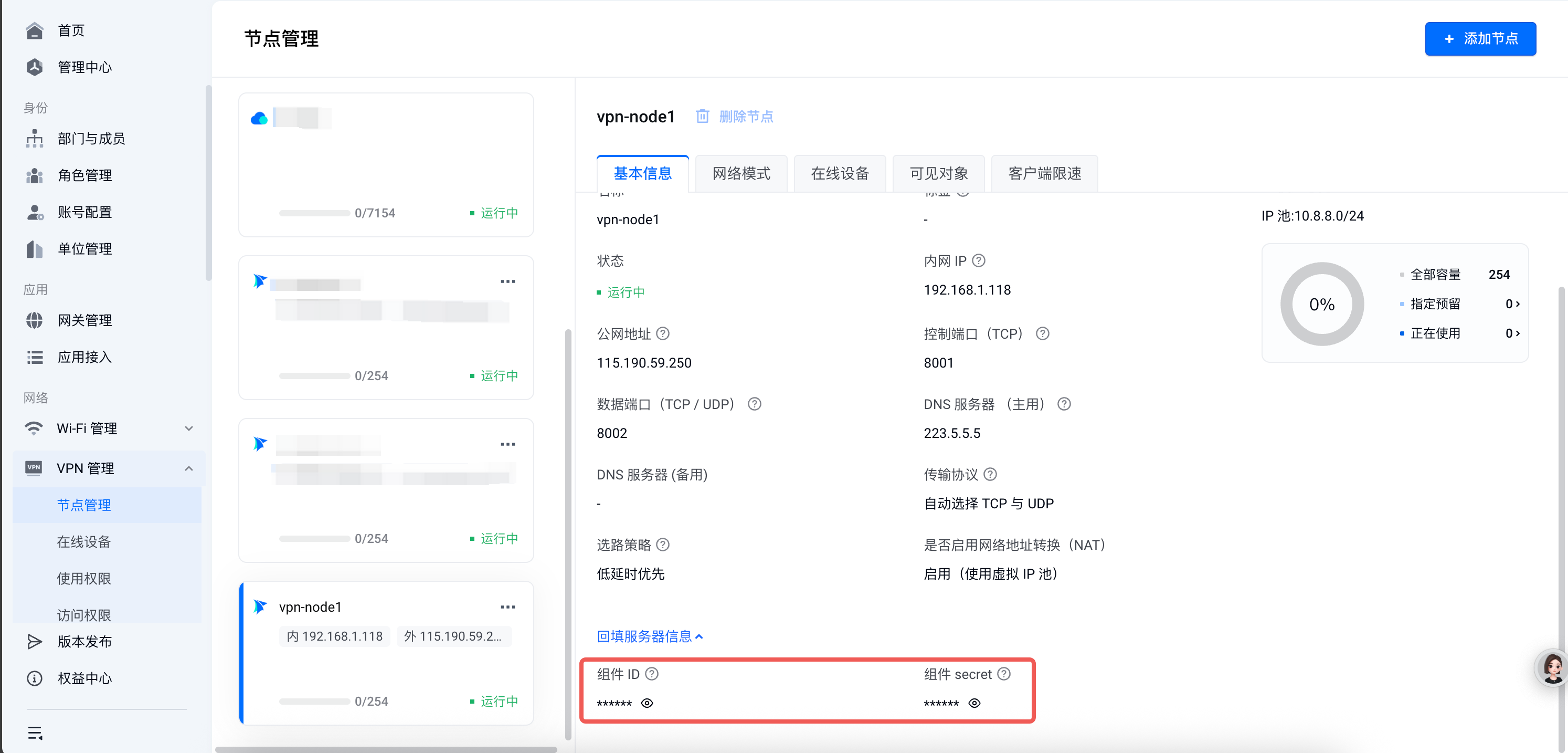Expand the Wi-Fi 管理 submenu
Image resolution: width=1568 pixels, height=753 pixels.
tap(189, 428)
